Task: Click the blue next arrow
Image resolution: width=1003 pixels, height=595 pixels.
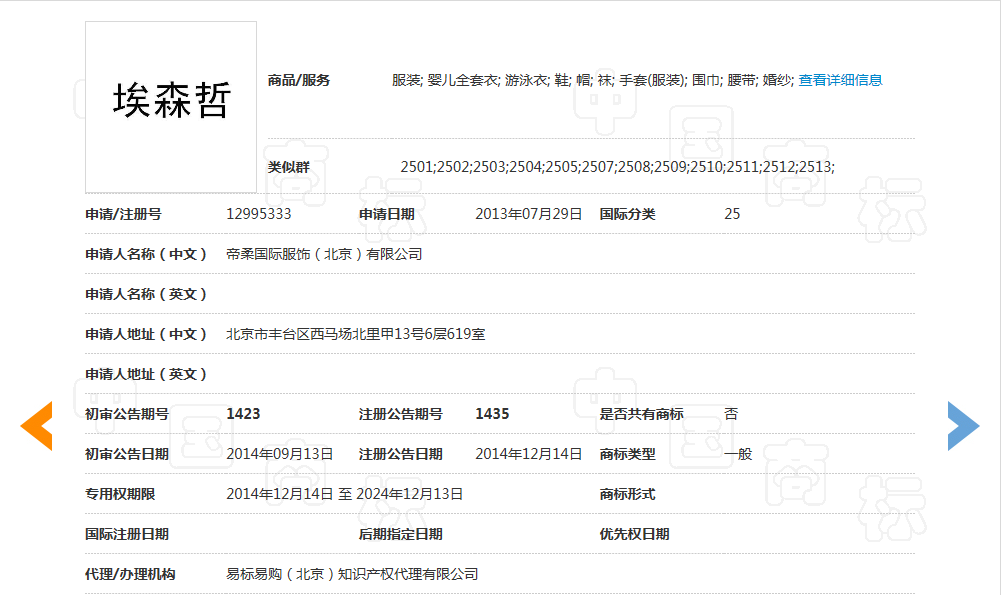Action: click(963, 425)
